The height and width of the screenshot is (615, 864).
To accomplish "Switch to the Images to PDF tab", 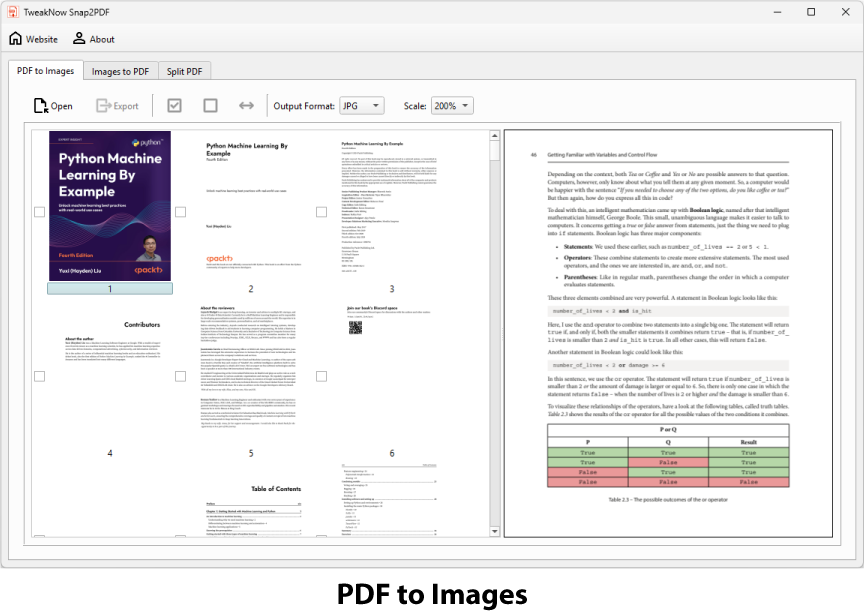I will (120, 72).
